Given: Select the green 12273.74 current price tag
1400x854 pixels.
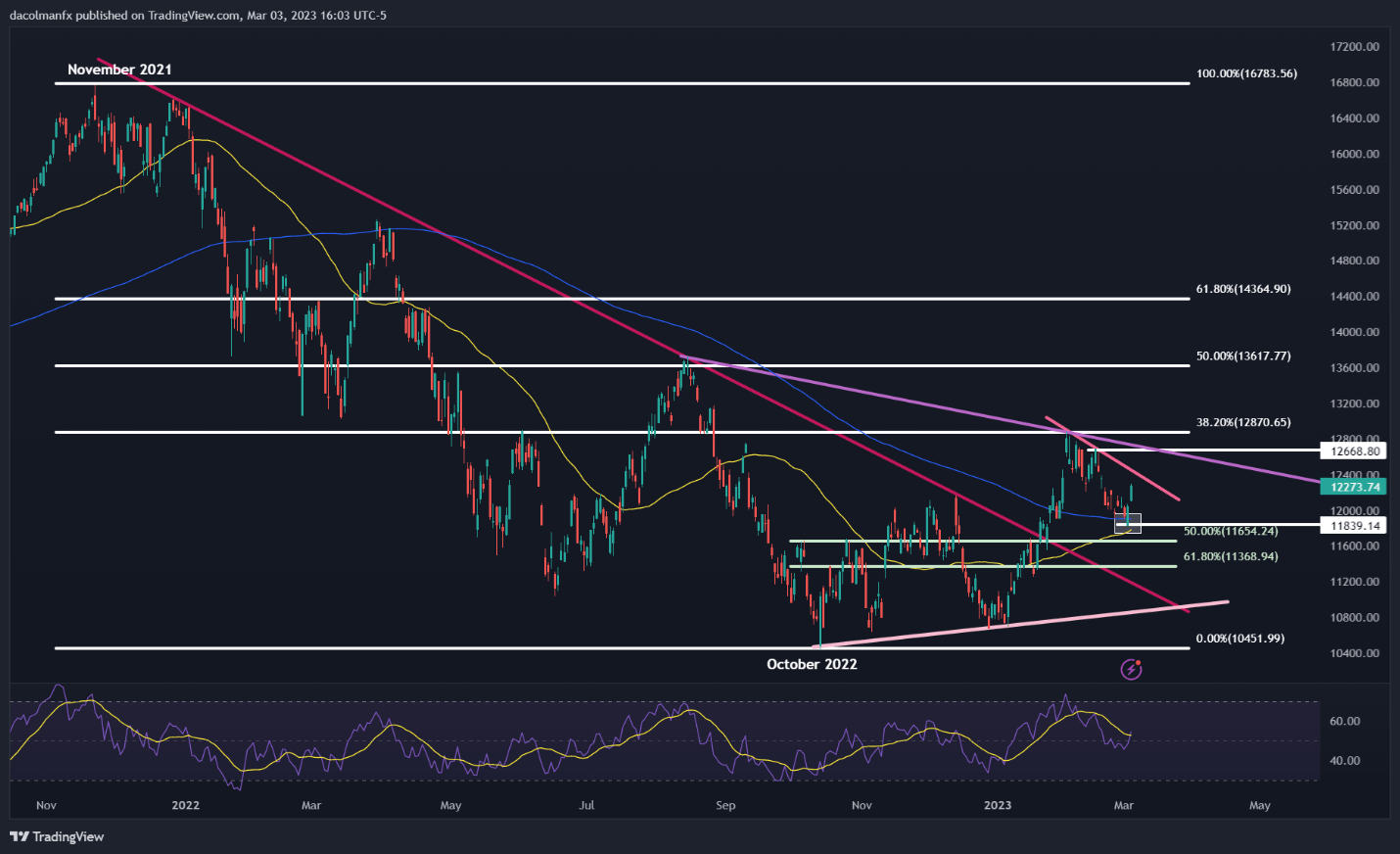Looking at the screenshot, I should pos(1355,487).
